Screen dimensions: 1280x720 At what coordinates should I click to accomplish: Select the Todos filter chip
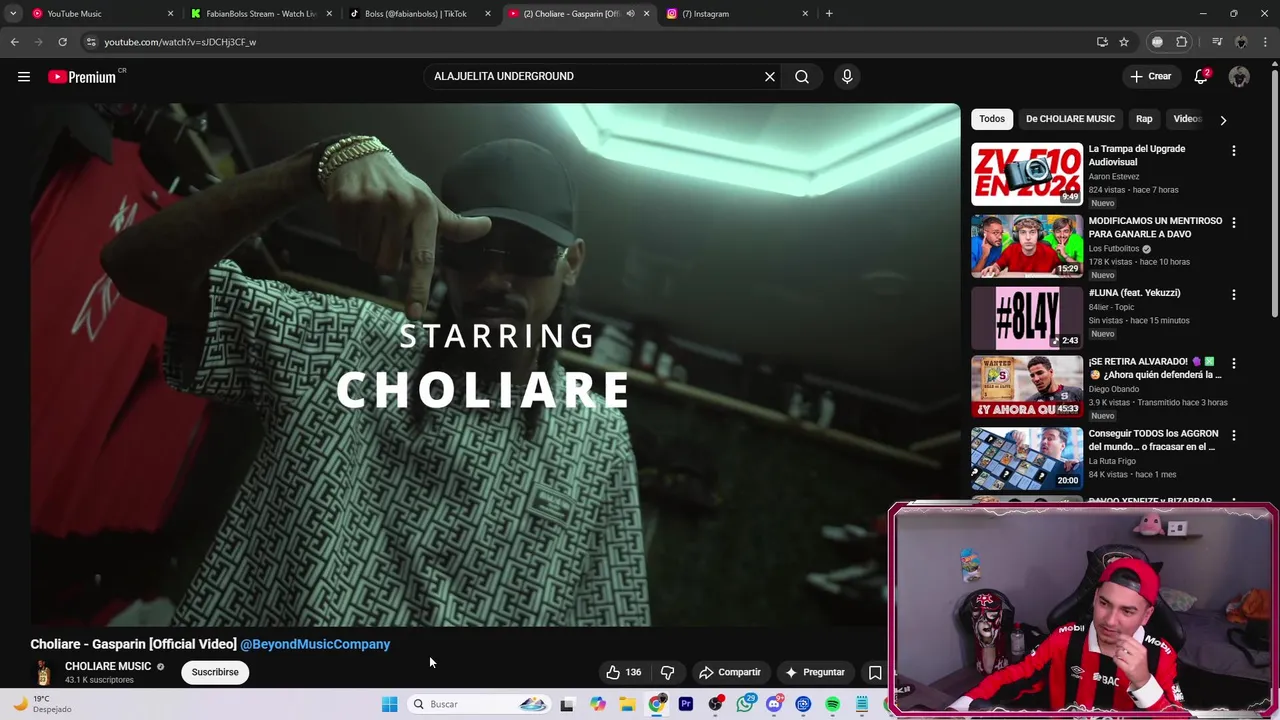click(x=992, y=119)
